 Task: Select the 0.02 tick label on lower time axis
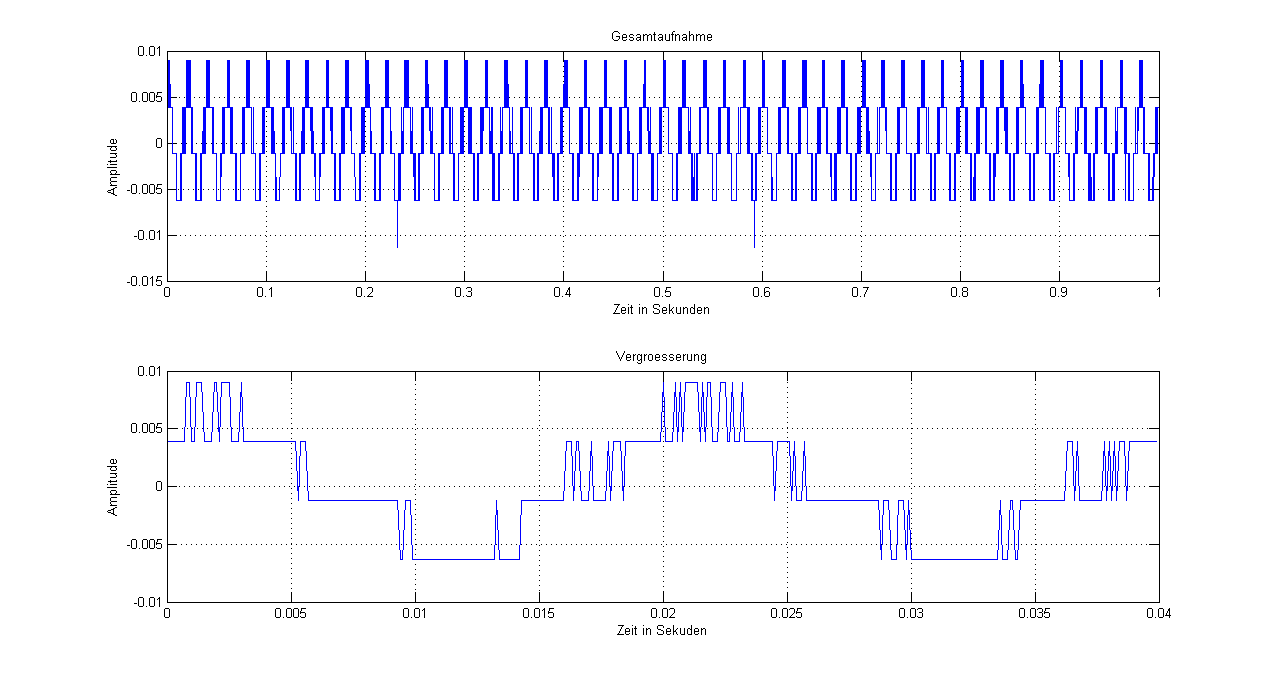pos(662,615)
